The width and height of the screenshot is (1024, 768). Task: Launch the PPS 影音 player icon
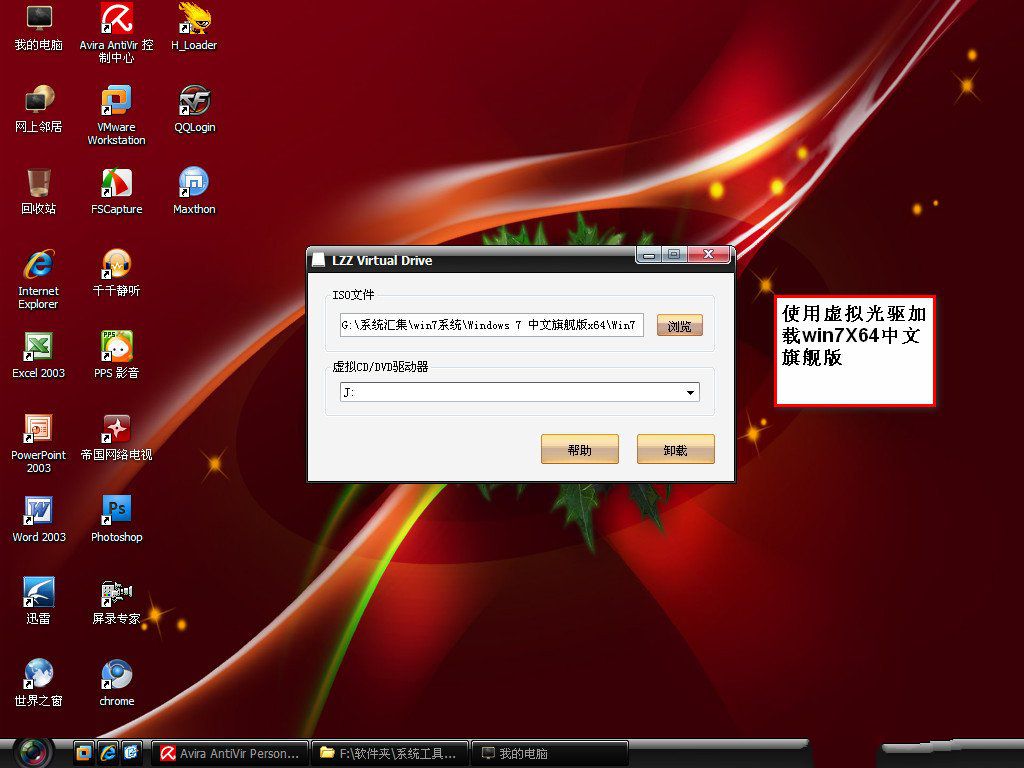click(116, 347)
